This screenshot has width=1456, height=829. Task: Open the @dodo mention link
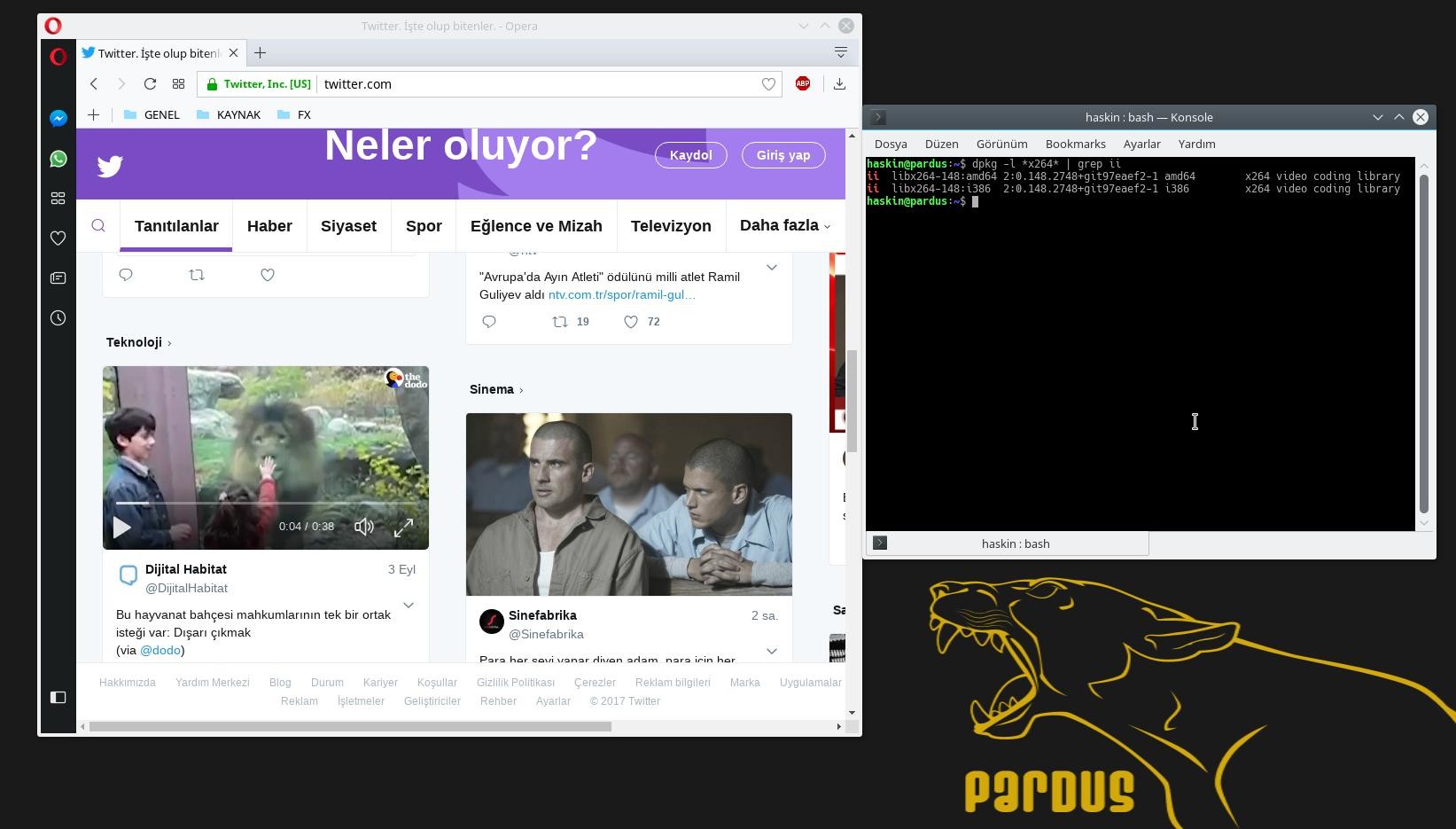pyautogui.click(x=160, y=650)
